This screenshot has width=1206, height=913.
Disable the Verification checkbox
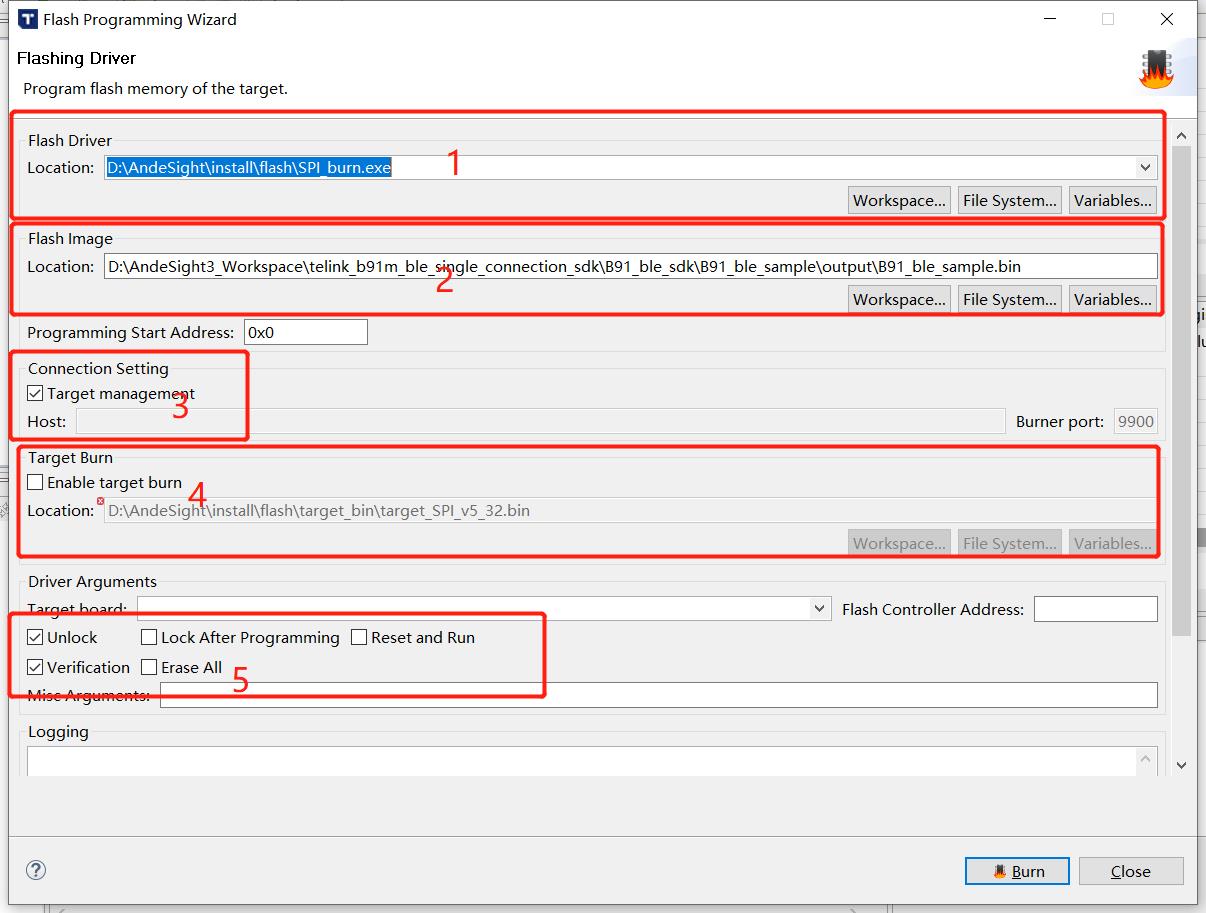pyautogui.click(x=36, y=668)
